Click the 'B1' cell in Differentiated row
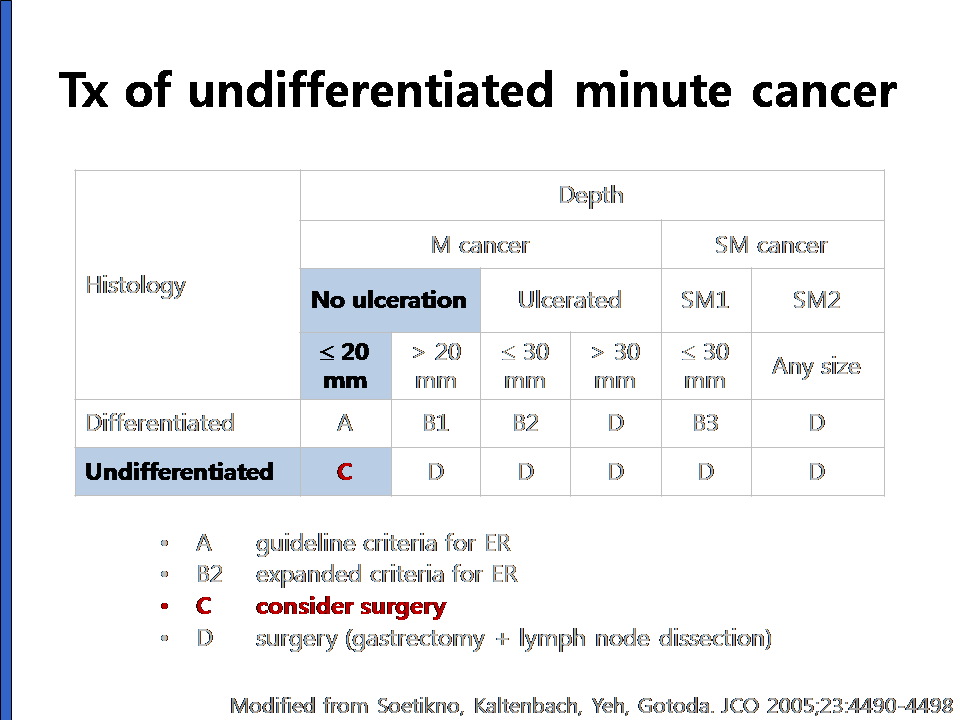 (436, 423)
